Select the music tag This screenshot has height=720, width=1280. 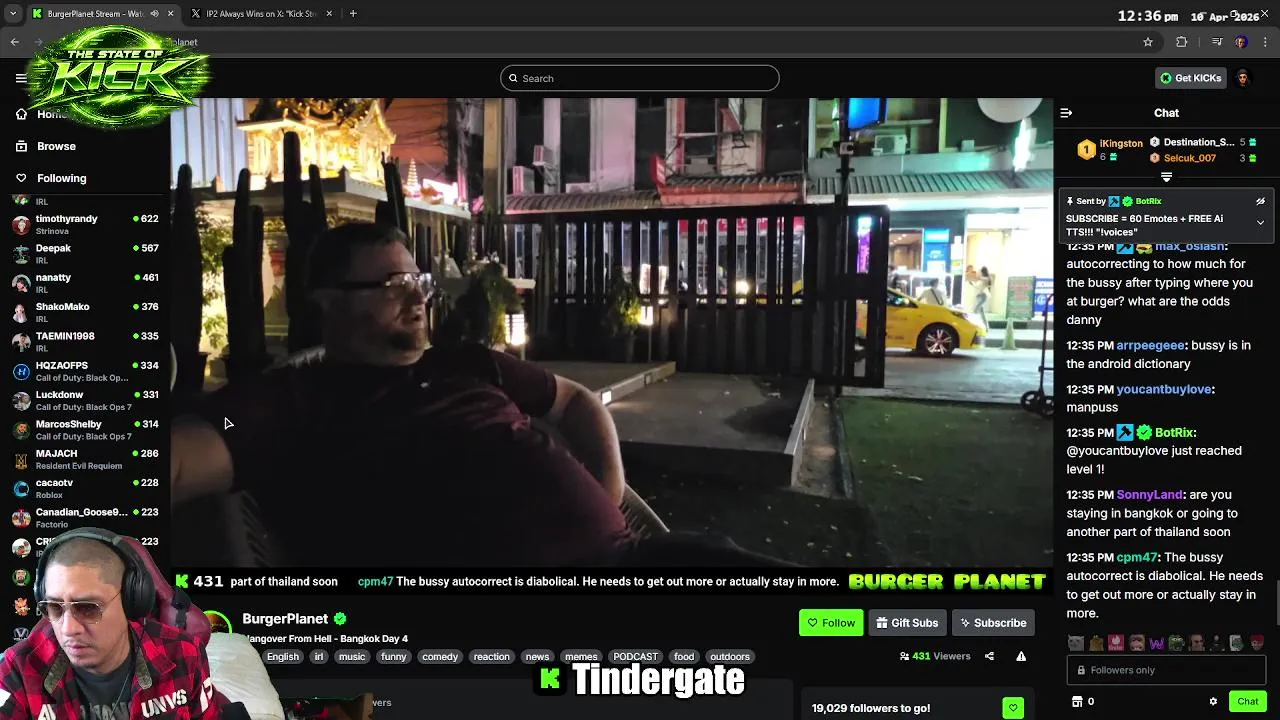point(352,657)
